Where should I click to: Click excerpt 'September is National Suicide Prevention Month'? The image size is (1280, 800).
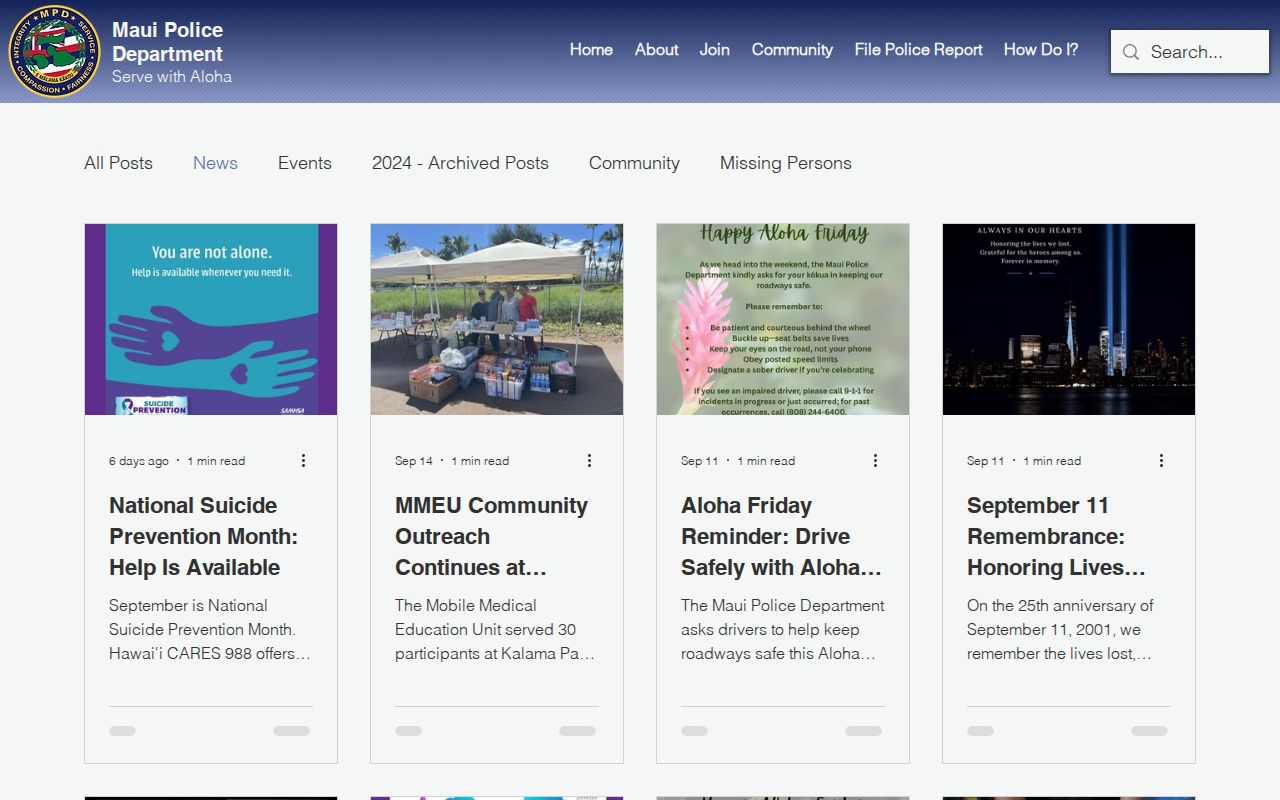coord(210,629)
